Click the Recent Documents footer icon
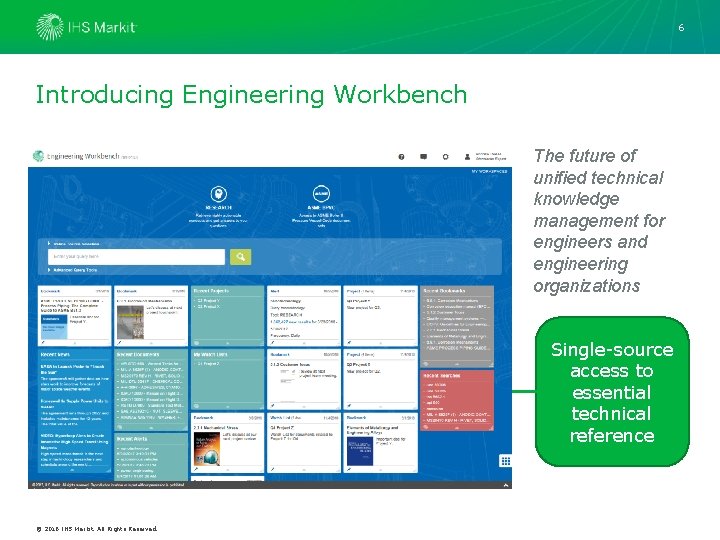 (119, 427)
